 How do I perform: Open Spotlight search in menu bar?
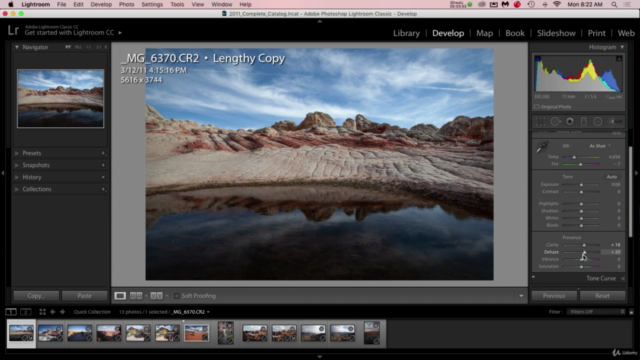614,4
